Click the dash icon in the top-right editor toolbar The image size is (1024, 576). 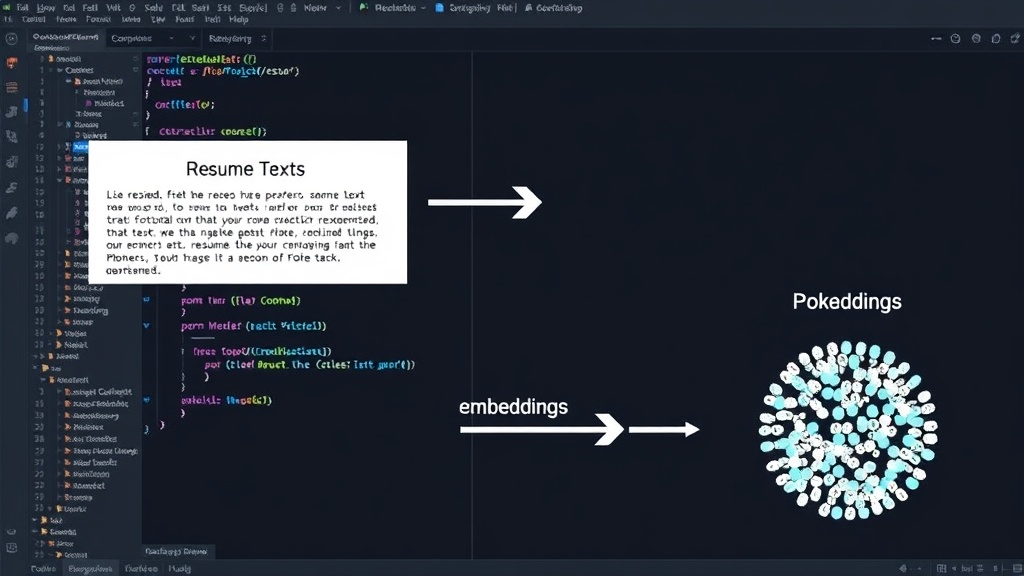936,39
